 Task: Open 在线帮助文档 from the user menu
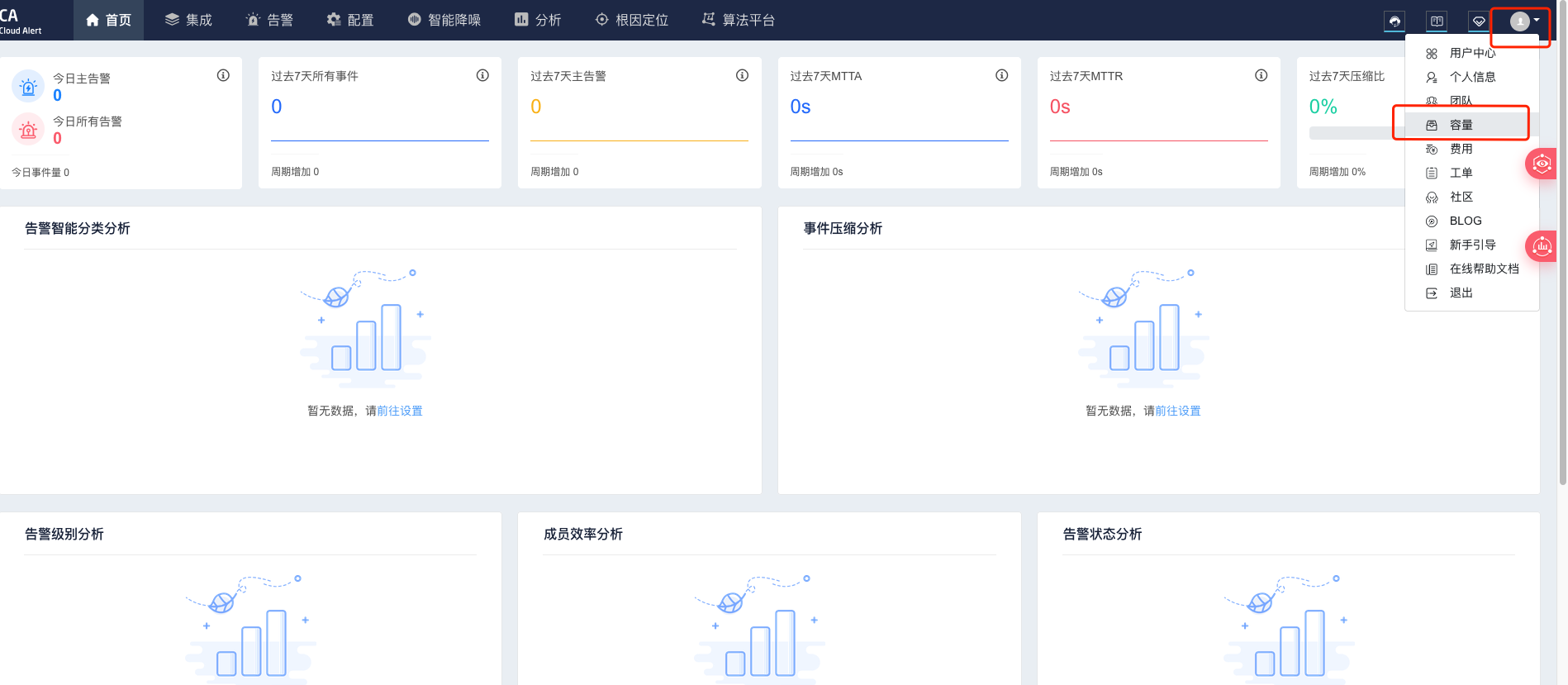[1471, 269]
